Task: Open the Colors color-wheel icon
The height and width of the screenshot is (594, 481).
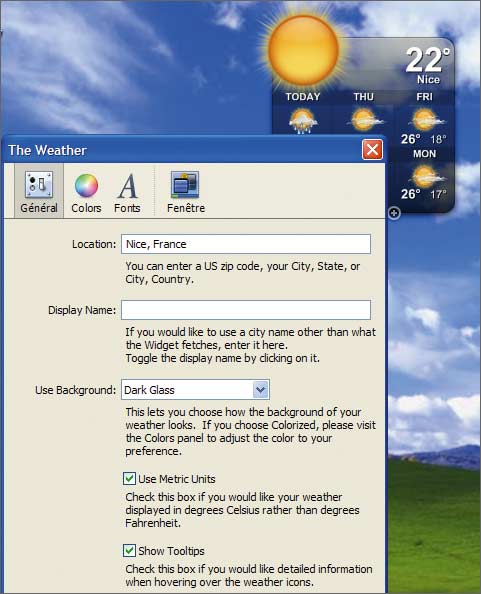Action: point(86,186)
